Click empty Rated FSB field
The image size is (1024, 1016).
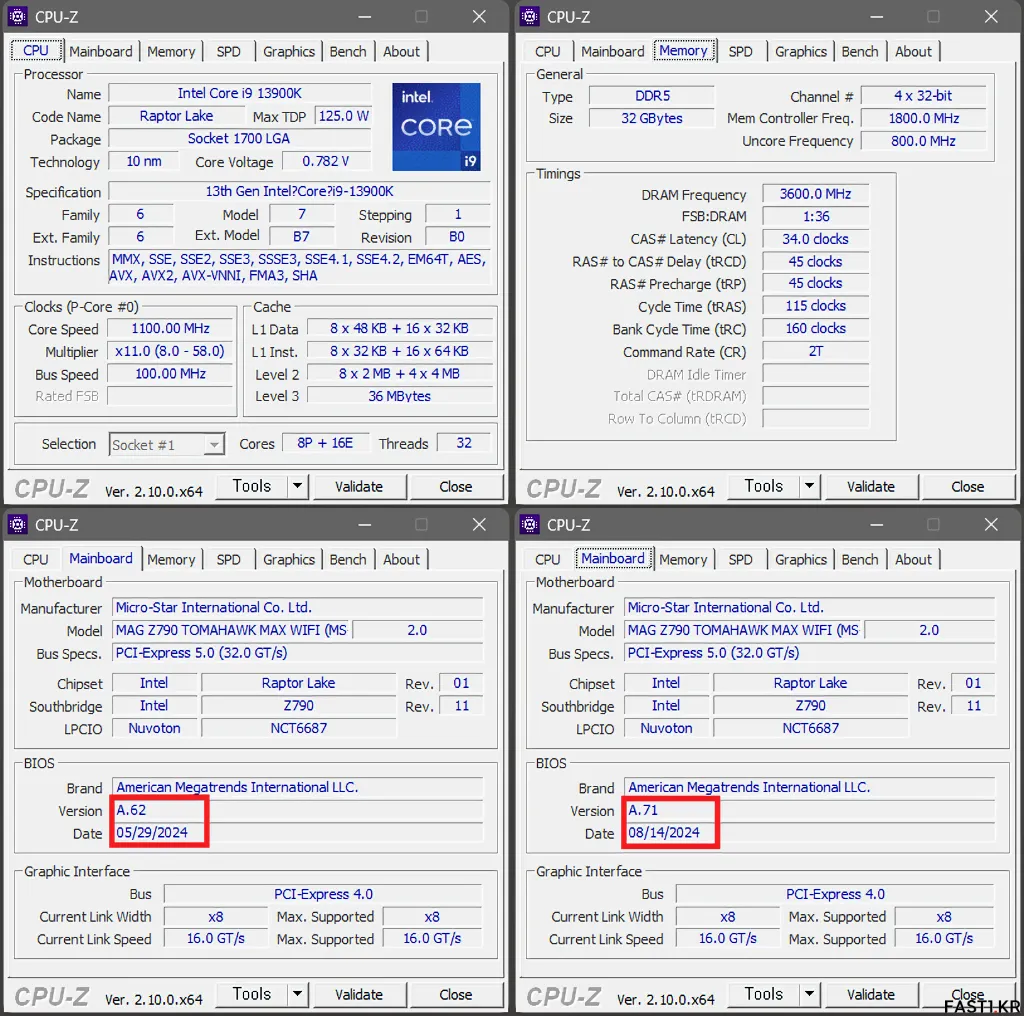(170, 396)
